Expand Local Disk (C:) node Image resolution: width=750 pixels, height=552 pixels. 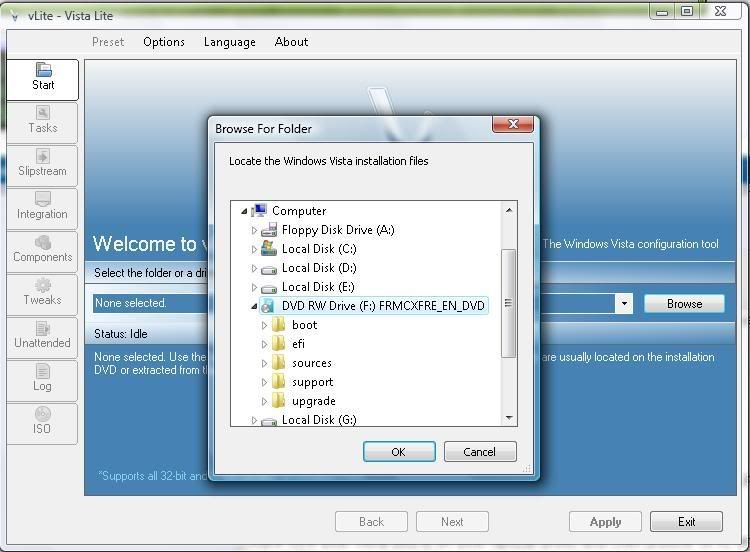tap(254, 249)
